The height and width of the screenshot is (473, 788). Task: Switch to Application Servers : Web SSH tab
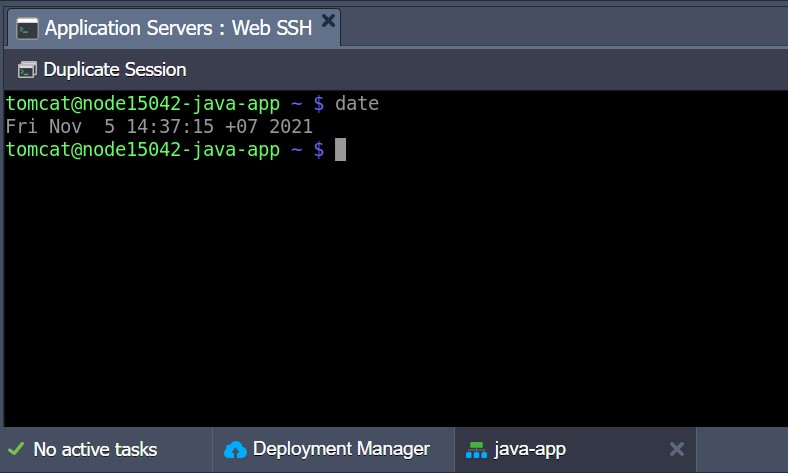point(173,28)
